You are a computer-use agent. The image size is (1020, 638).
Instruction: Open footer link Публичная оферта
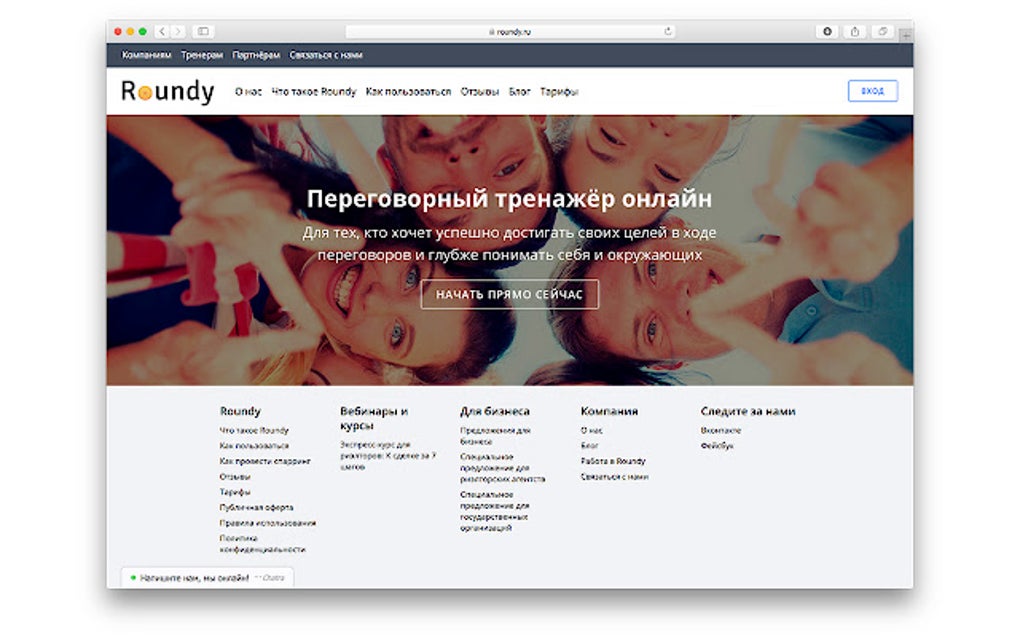256,507
